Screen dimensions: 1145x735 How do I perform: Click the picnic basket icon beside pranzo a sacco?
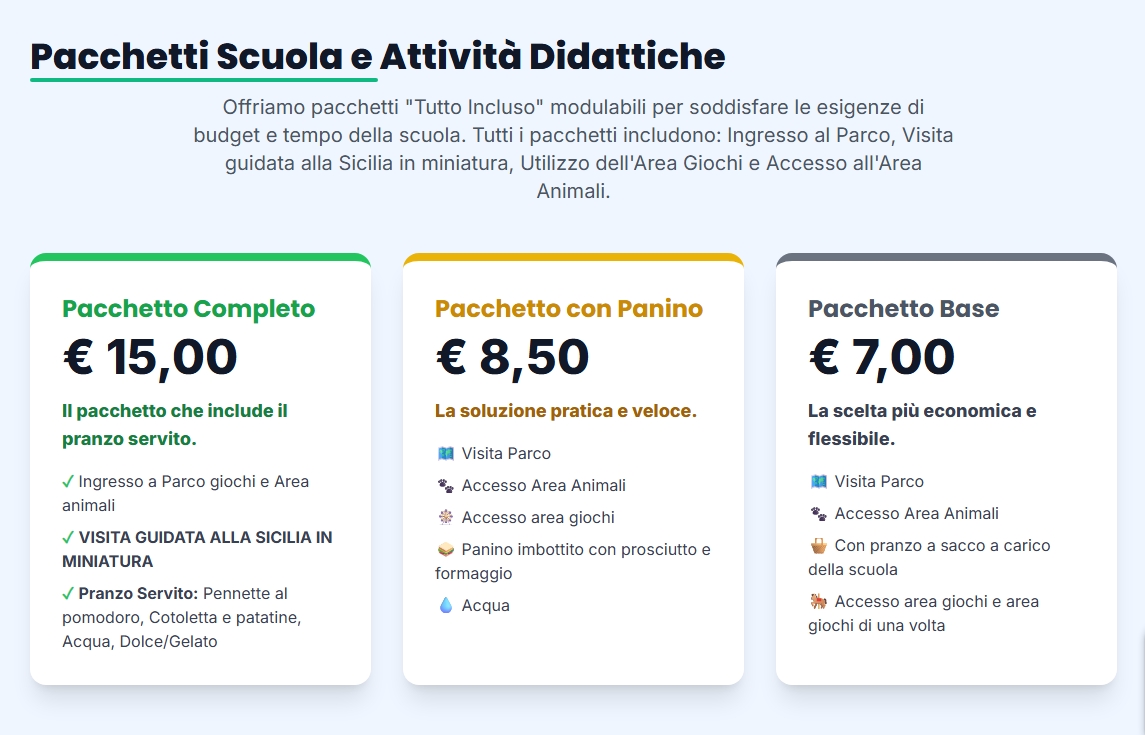pyautogui.click(x=819, y=546)
